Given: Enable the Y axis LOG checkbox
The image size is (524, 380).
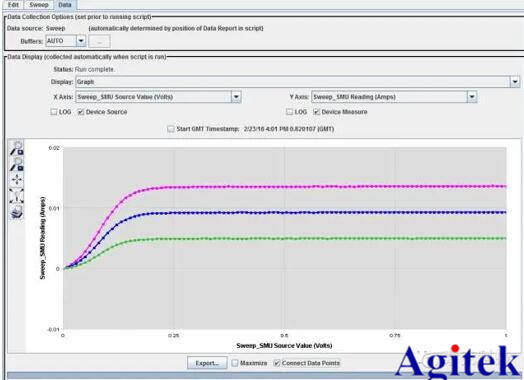Looking at the screenshot, I should click(x=289, y=112).
